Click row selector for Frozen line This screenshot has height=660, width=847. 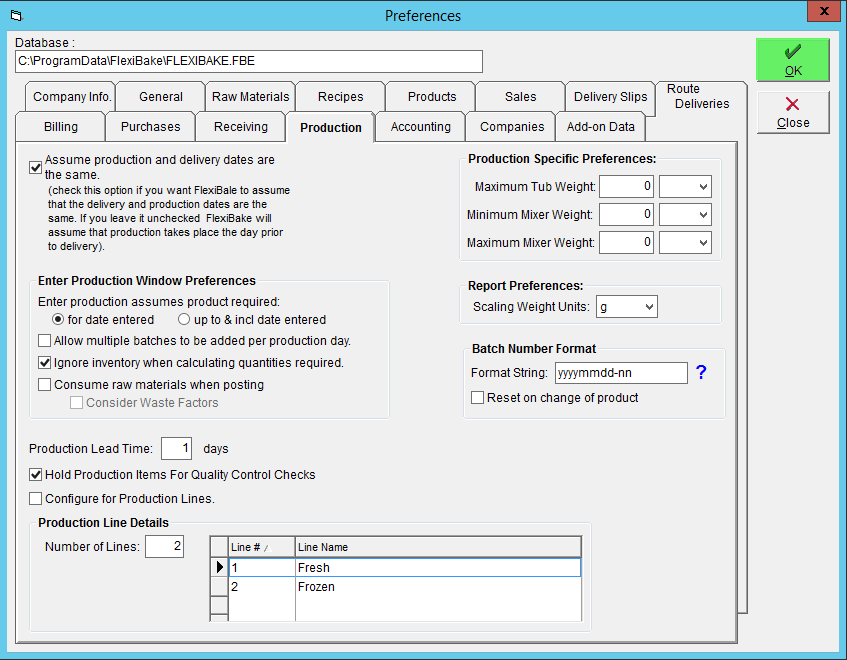click(x=219, y=587)
